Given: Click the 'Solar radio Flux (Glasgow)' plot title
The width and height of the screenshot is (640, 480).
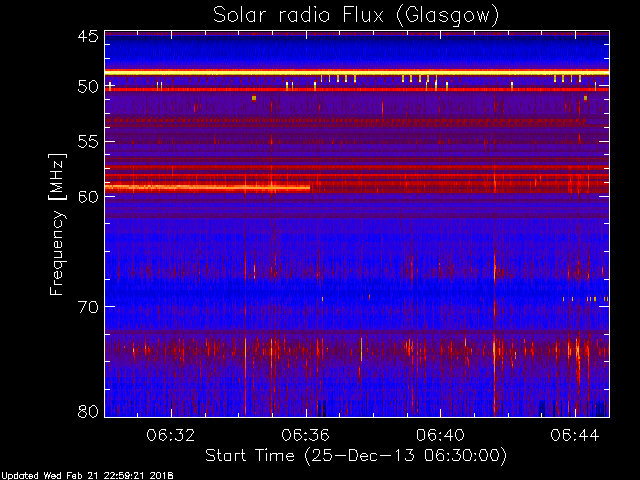Looking at the screenshot, I should [x=356, y=16].
